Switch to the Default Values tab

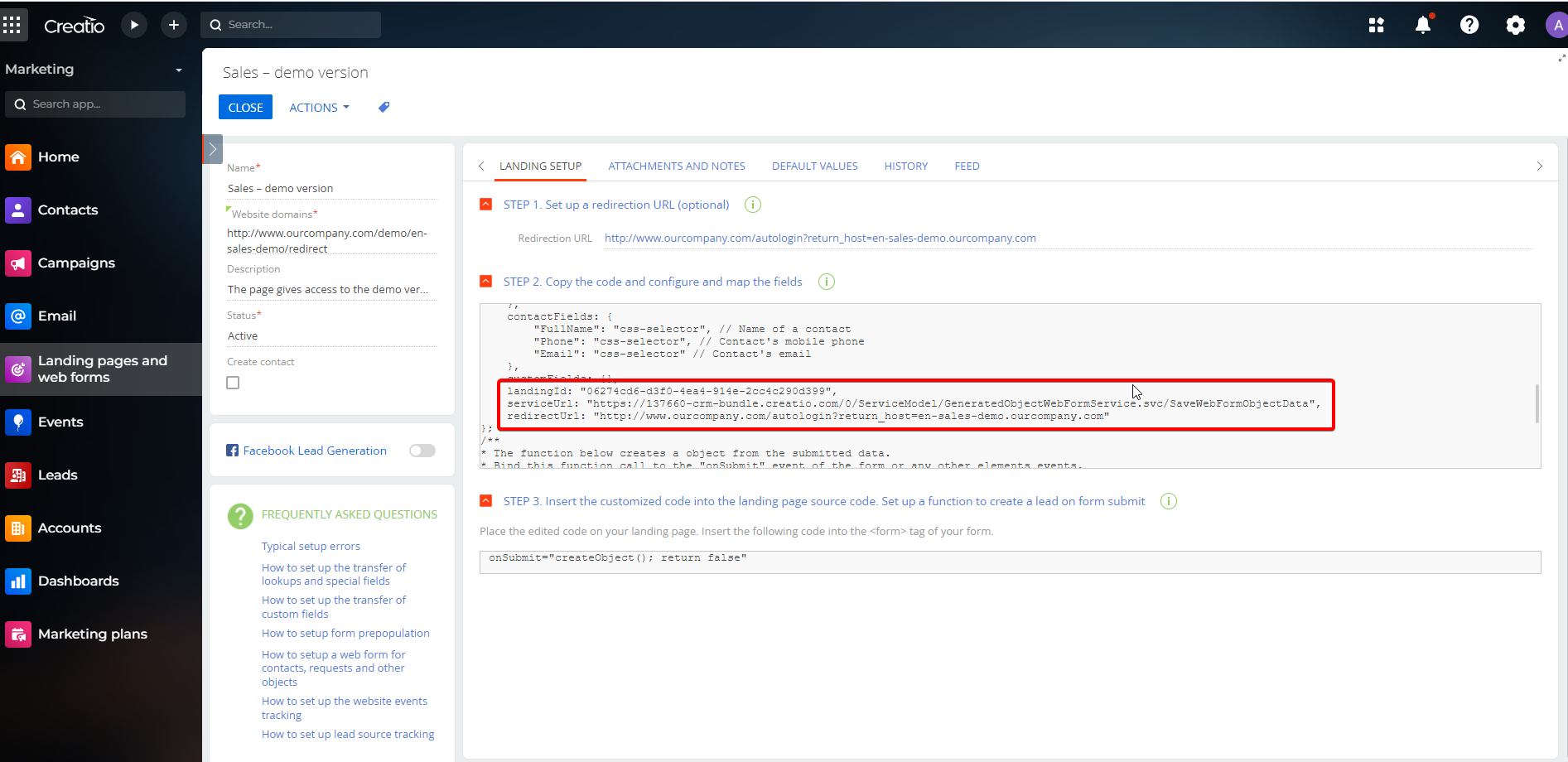tap(815, 166)
